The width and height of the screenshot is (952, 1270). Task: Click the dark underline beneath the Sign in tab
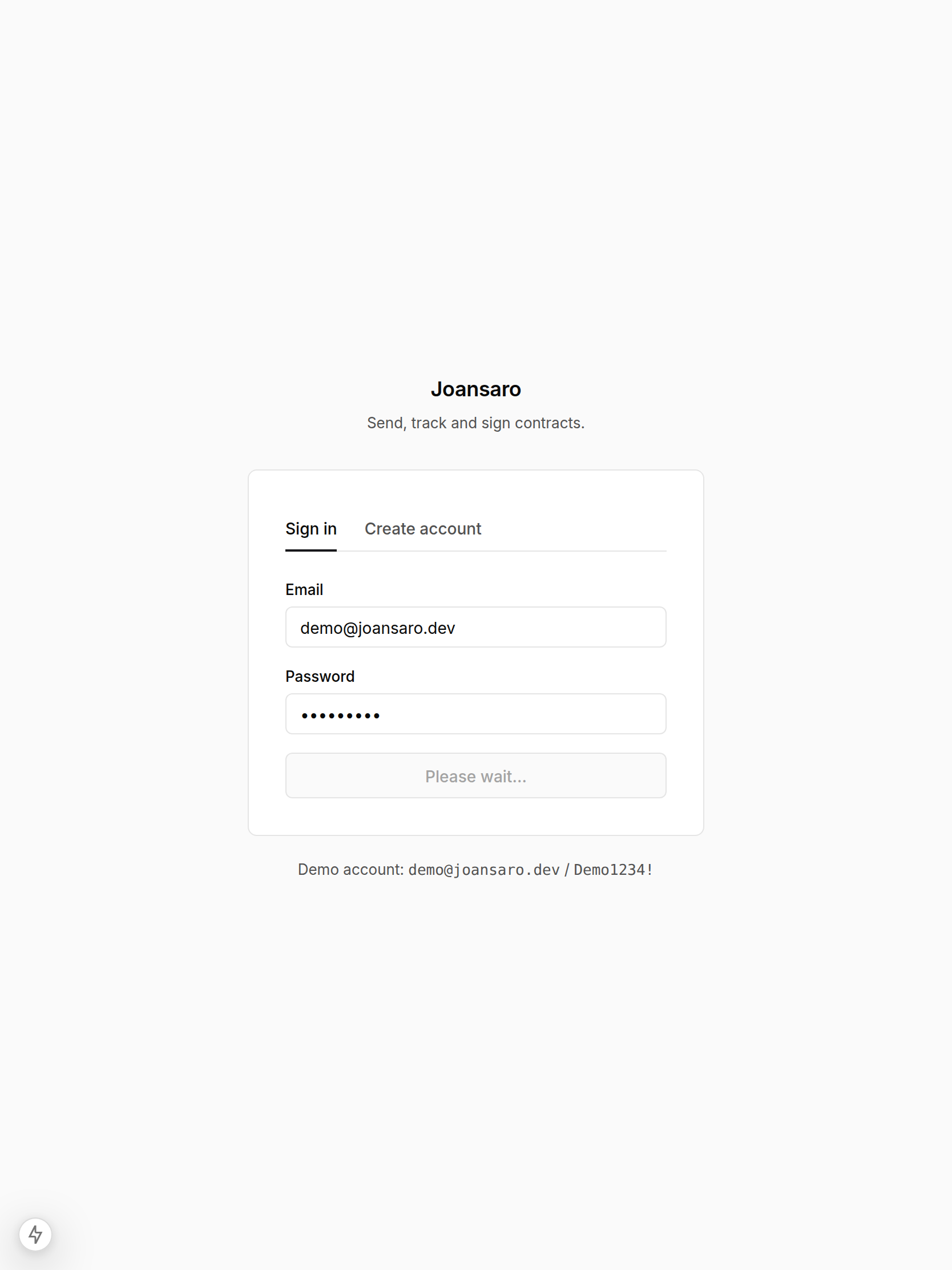click(x=311, y=550)
